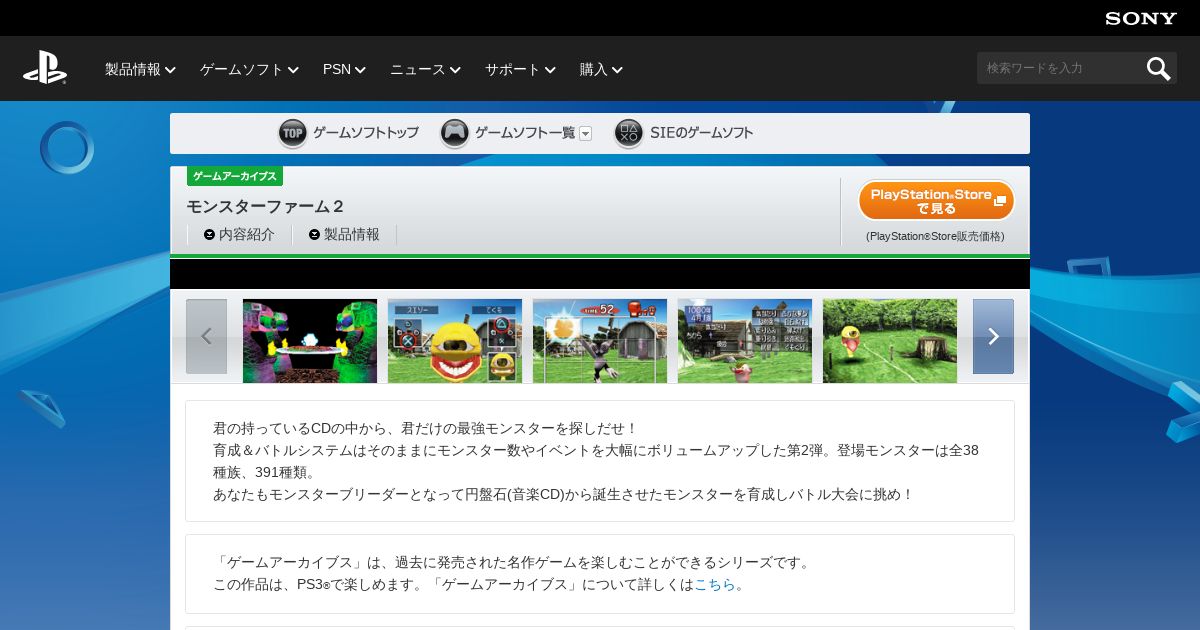
Task: Click the controller icon beside ゲームソフト一覧
Action: (x=455, y=133)
